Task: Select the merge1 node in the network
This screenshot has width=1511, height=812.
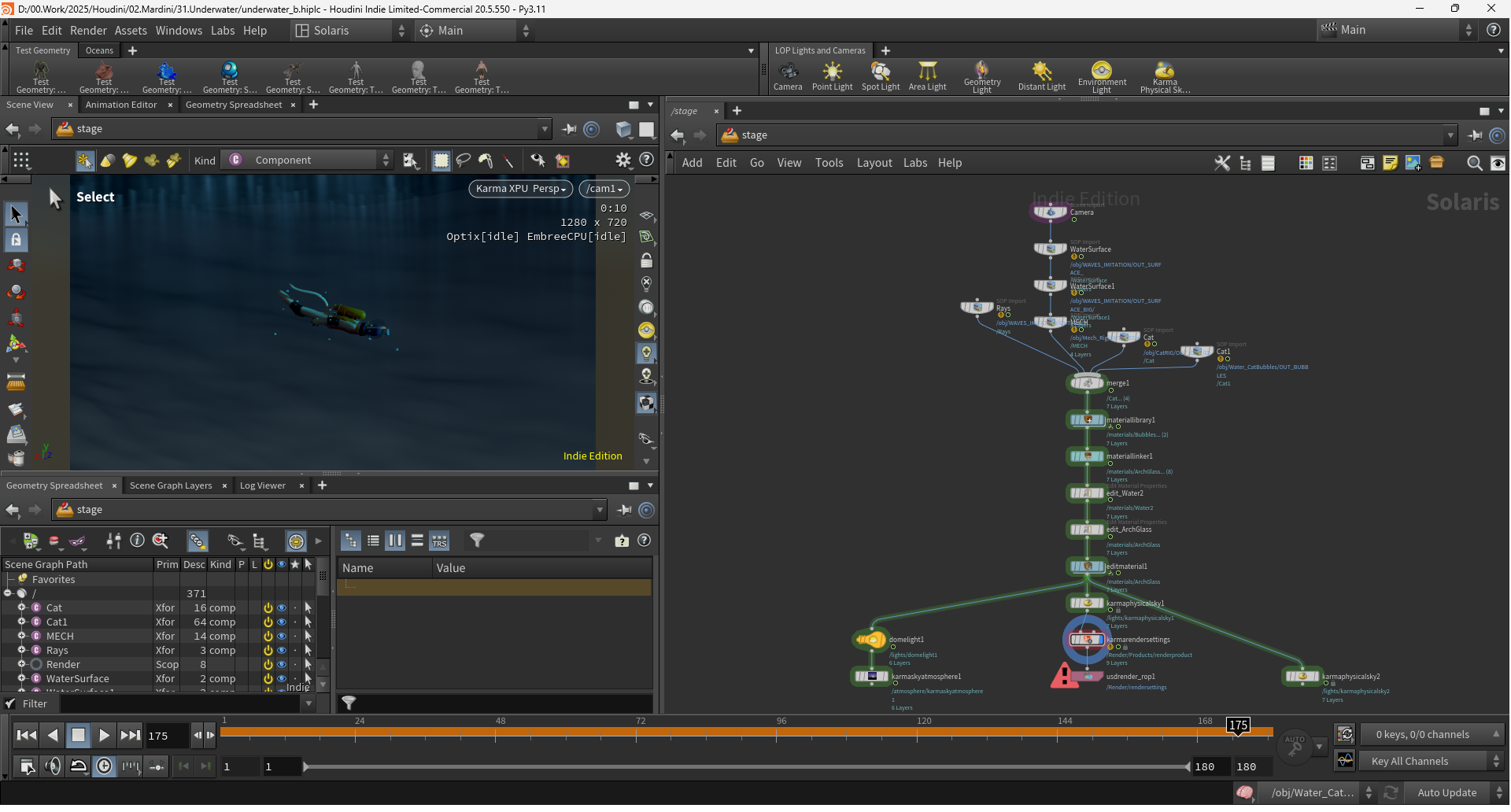Action: click(x=1087, y=383)
